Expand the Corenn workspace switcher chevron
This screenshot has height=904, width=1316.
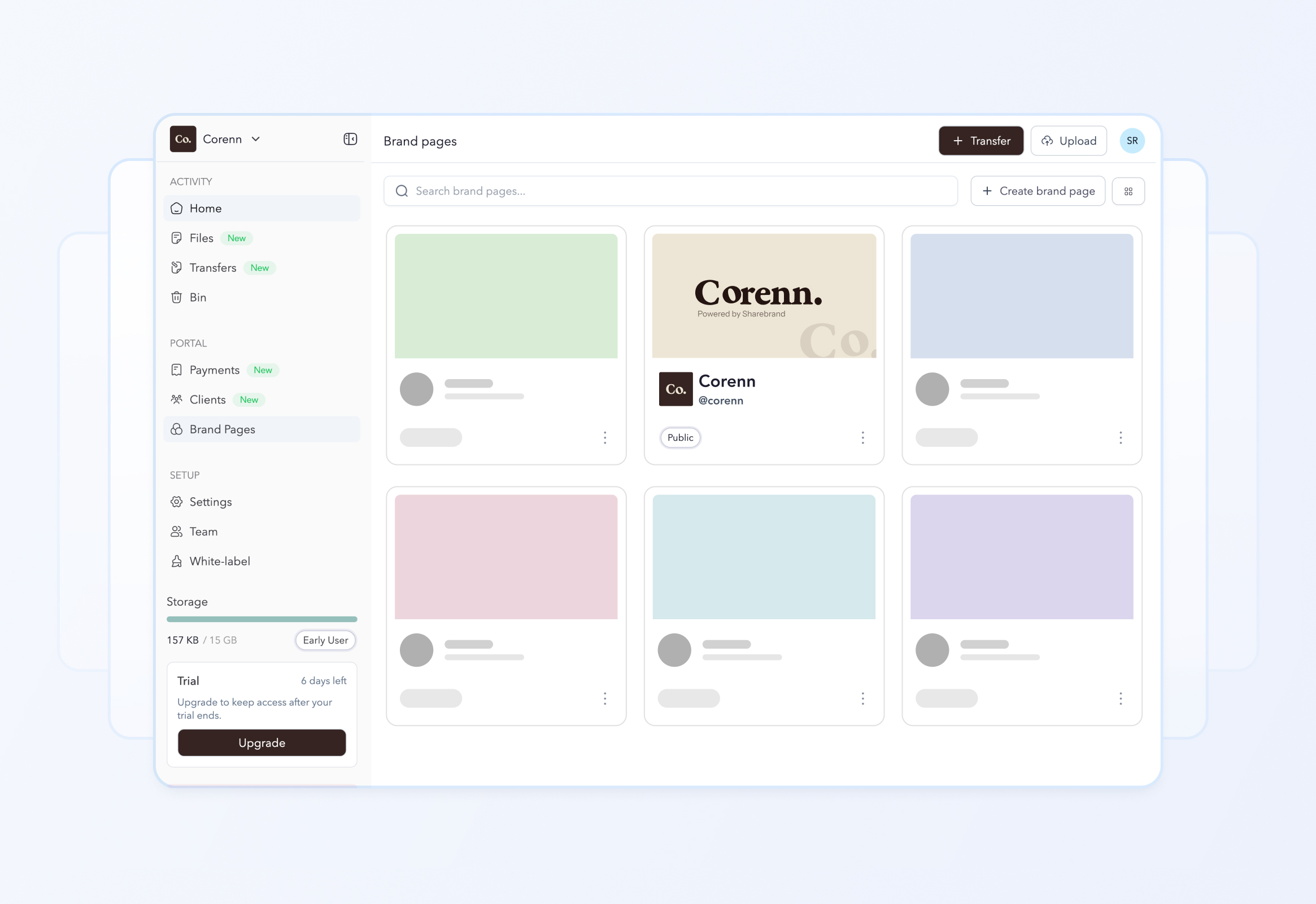(256, 139)
